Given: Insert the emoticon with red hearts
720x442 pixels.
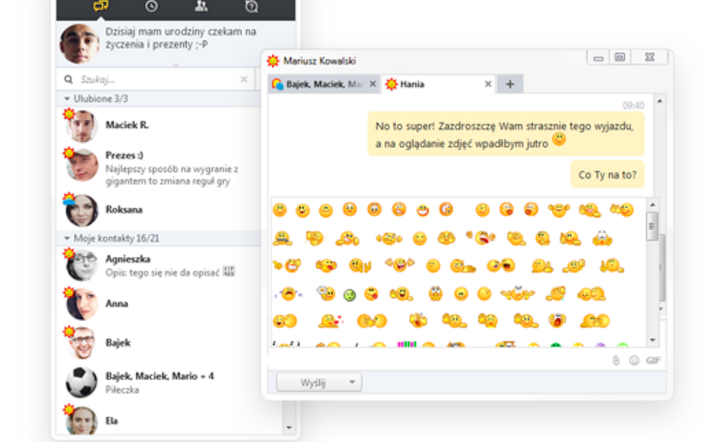Looking at the screenshot, I should tap(332, 321).
